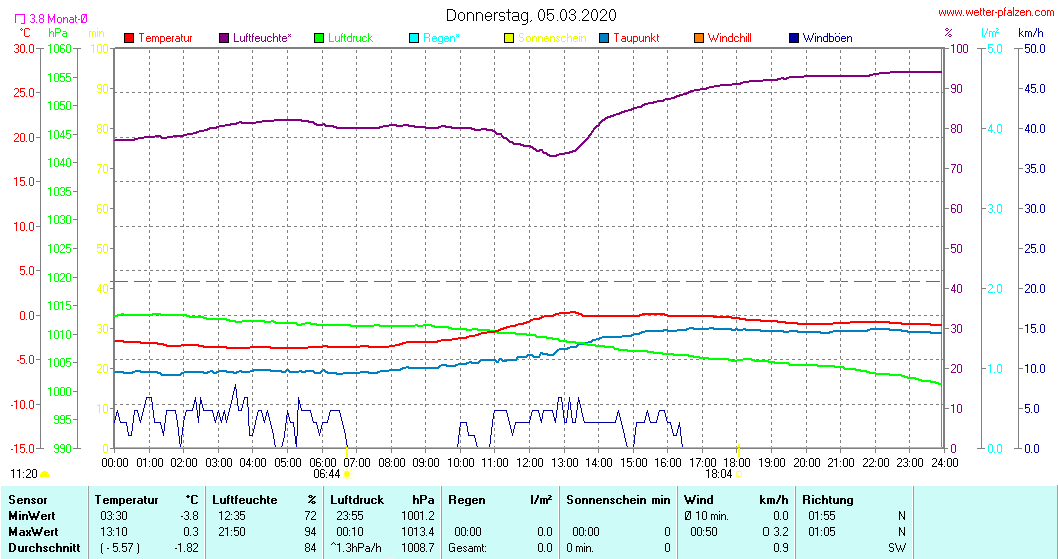The image size is (1058, 559).
Task: Click the Temperatur legend label
Action: 165,38
